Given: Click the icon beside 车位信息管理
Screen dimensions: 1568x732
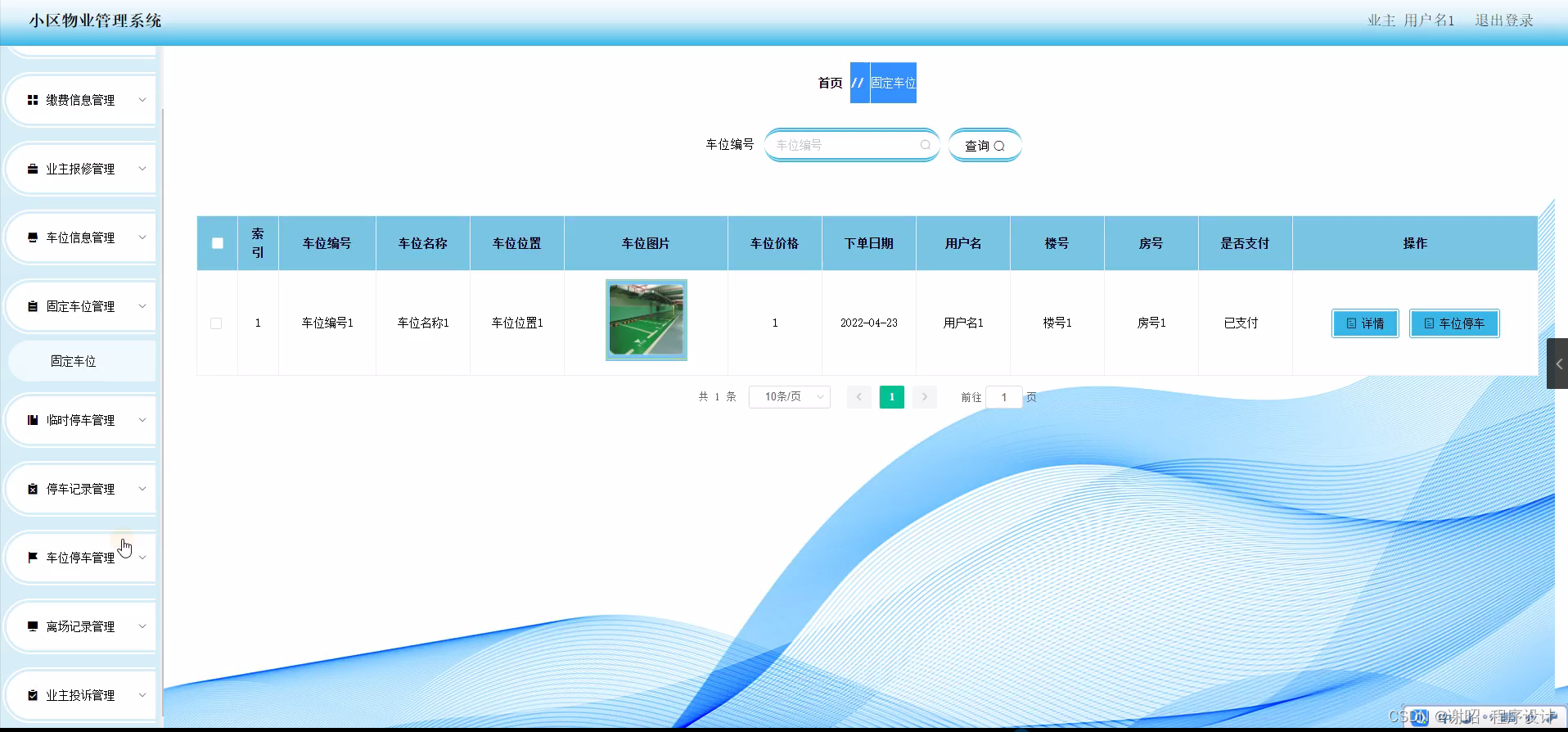Looking at the screenshot, I should tap(33, 237).
